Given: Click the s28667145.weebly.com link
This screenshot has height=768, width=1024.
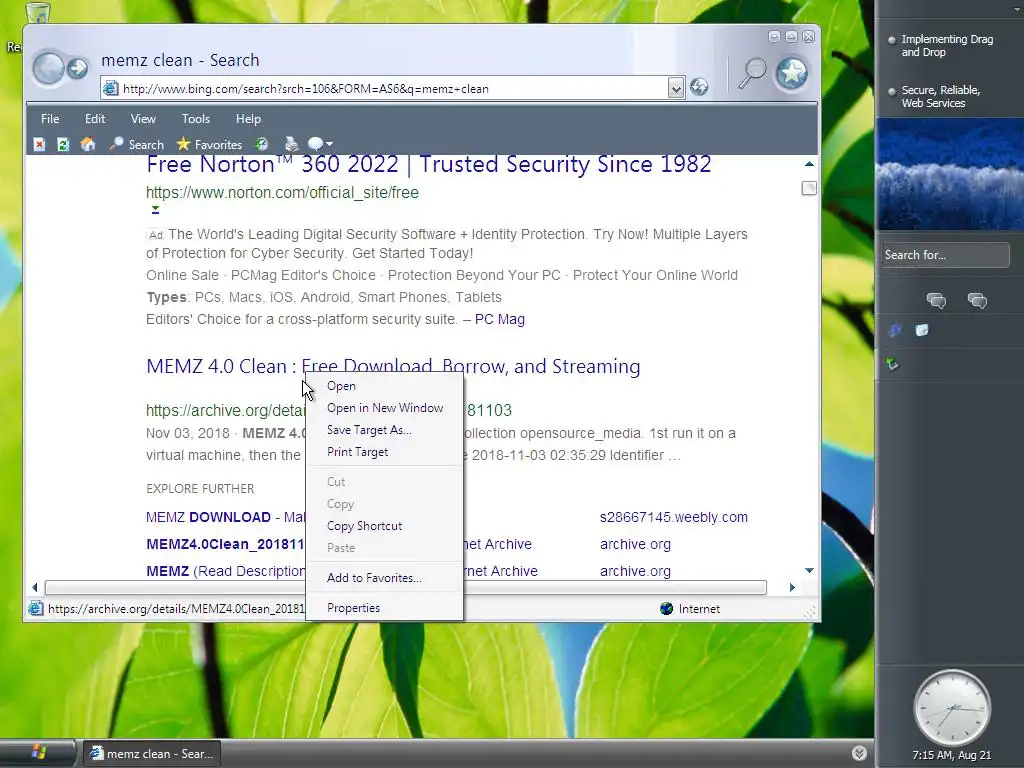Looking at the screenshot, I should pyautogui.click(x=674, y=517).
